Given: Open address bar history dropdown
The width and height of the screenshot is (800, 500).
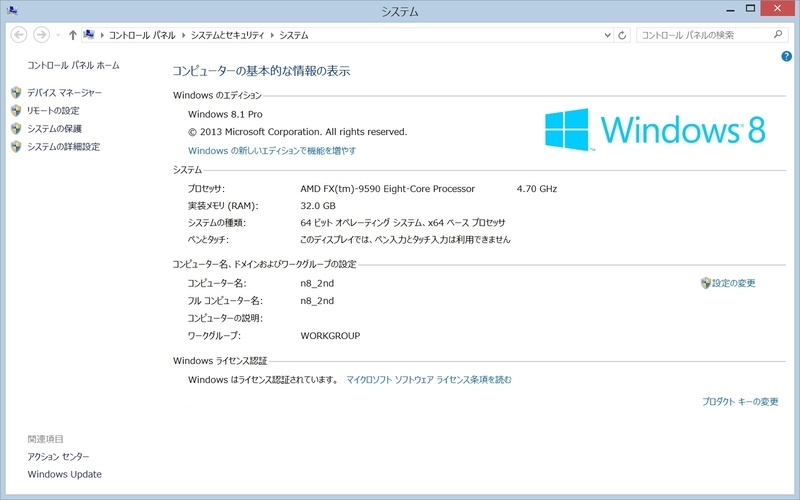Looking at the screenshot, I should 607,35.
